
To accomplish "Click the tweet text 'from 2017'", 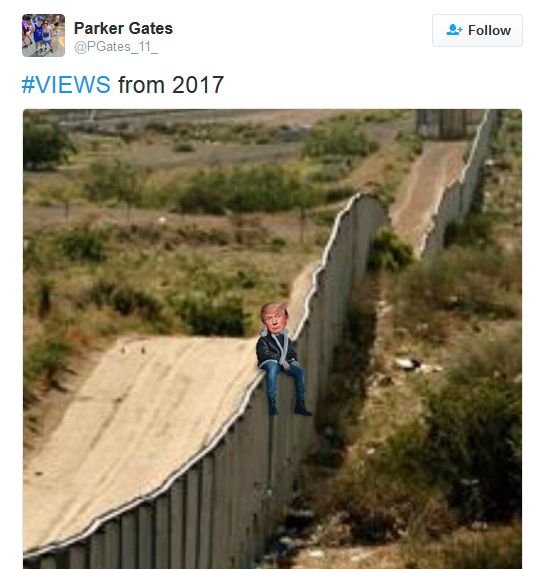I will (171, 85).
